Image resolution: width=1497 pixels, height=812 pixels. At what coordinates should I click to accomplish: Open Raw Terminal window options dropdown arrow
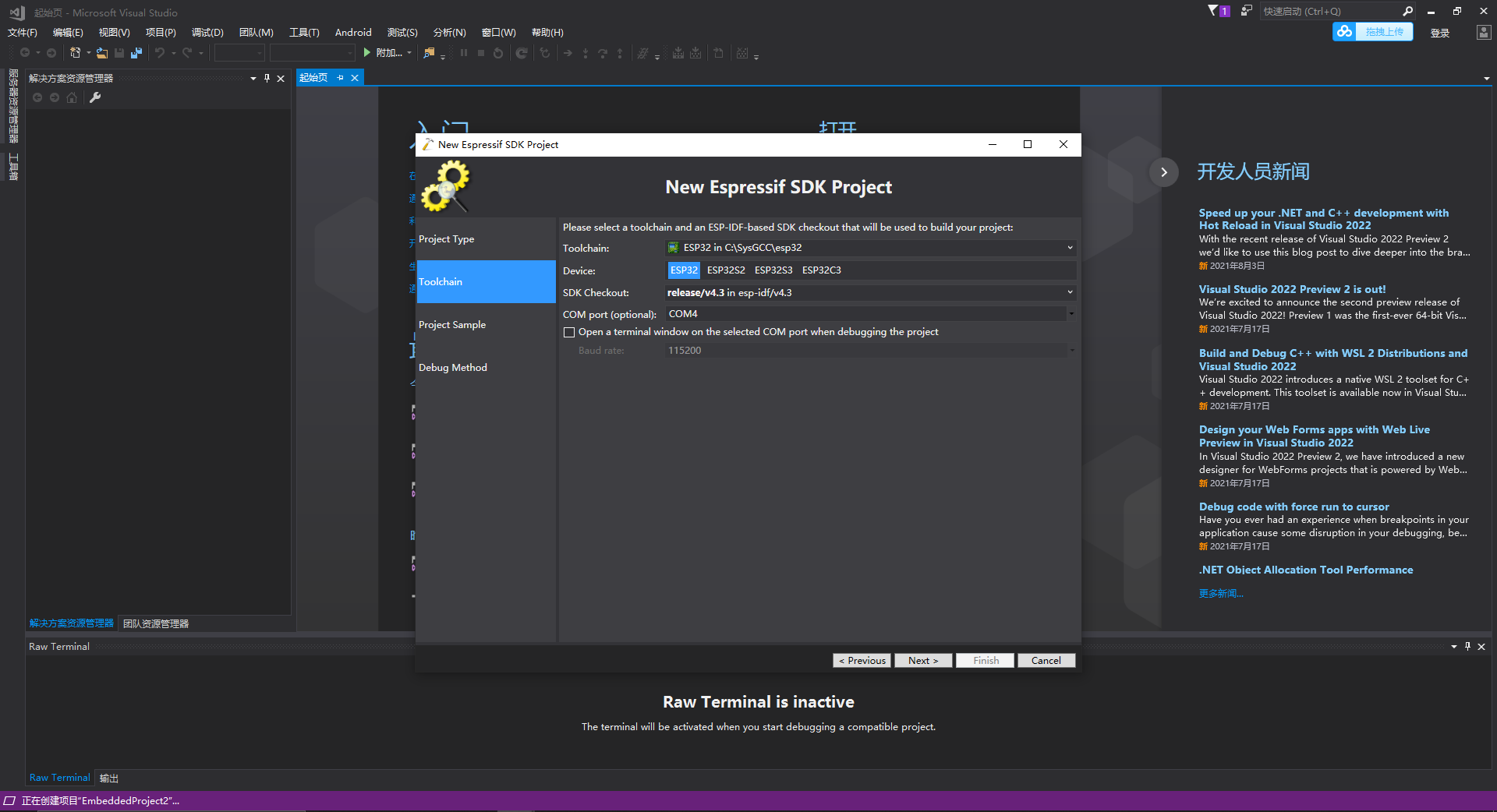click(x=1454, y=646)
